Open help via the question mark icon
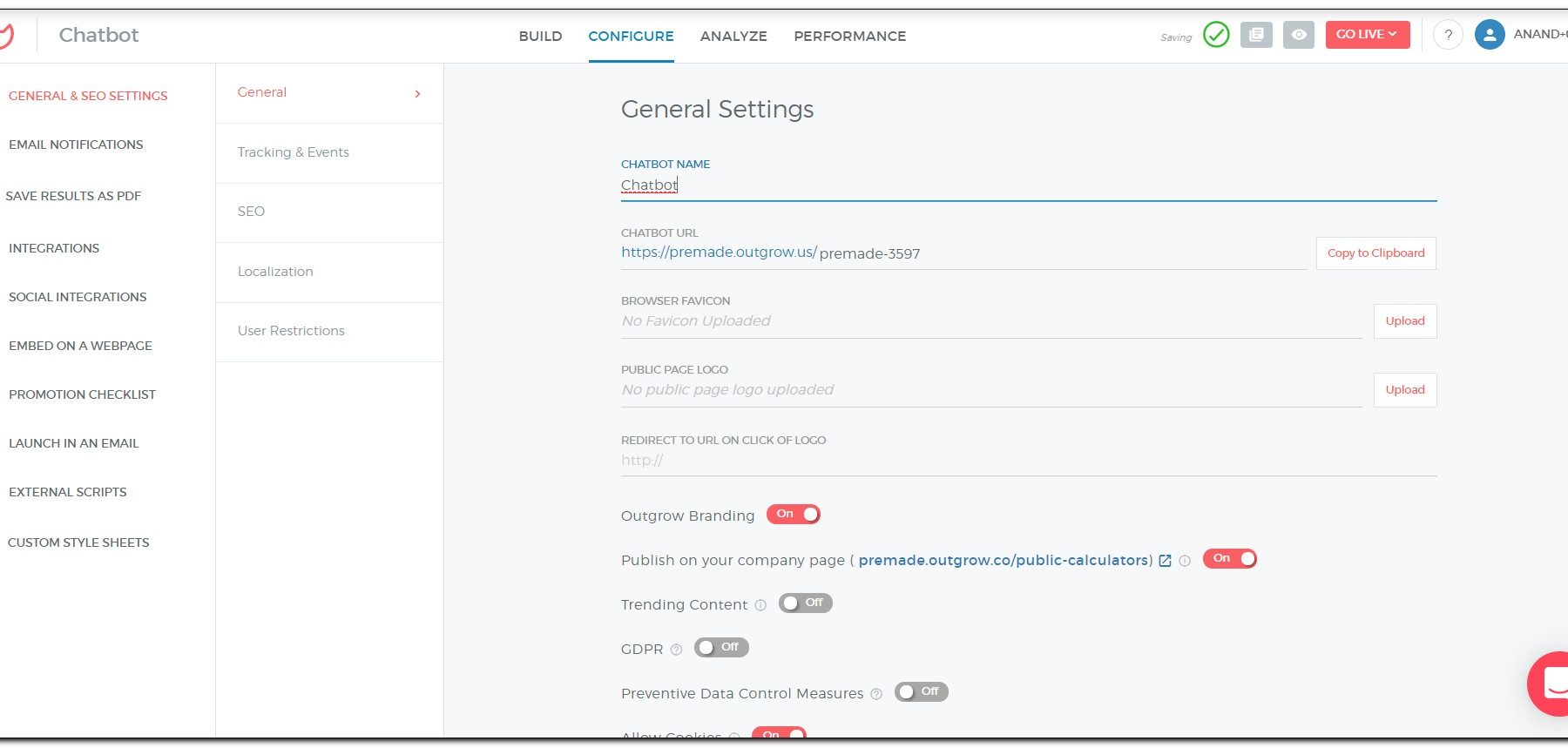Screen dimensions: 1568x748 [x=1448, y=35]
